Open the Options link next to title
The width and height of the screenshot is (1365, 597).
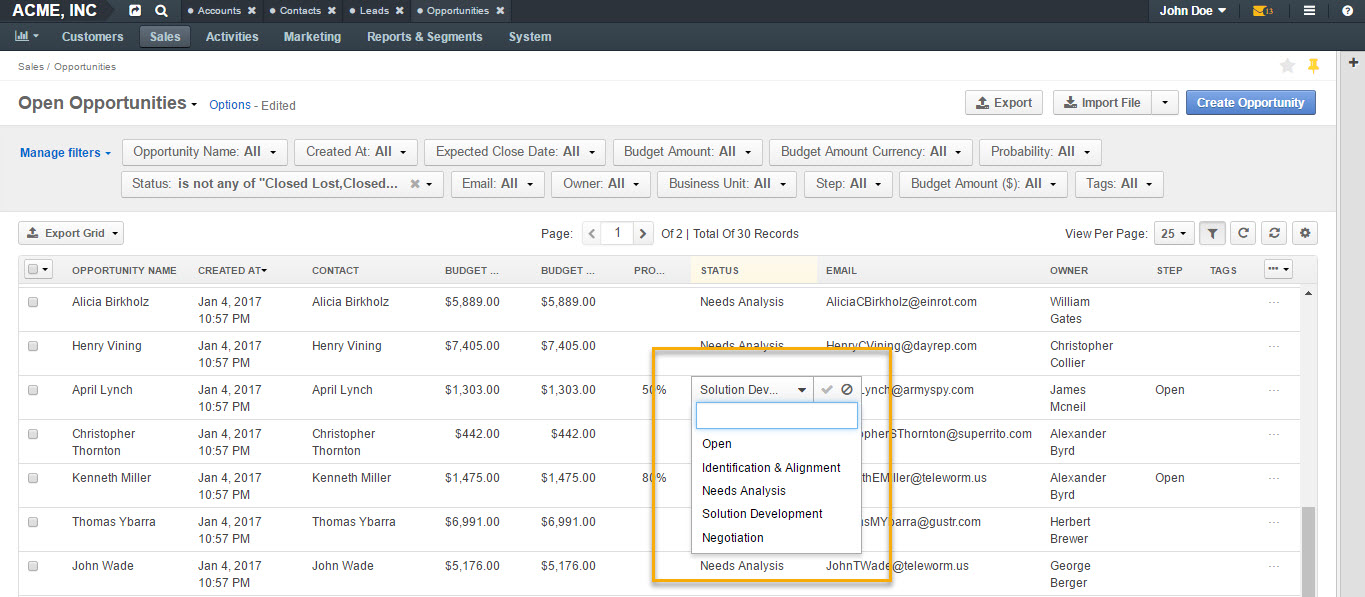pyautogui.click(x=230, y=105)
